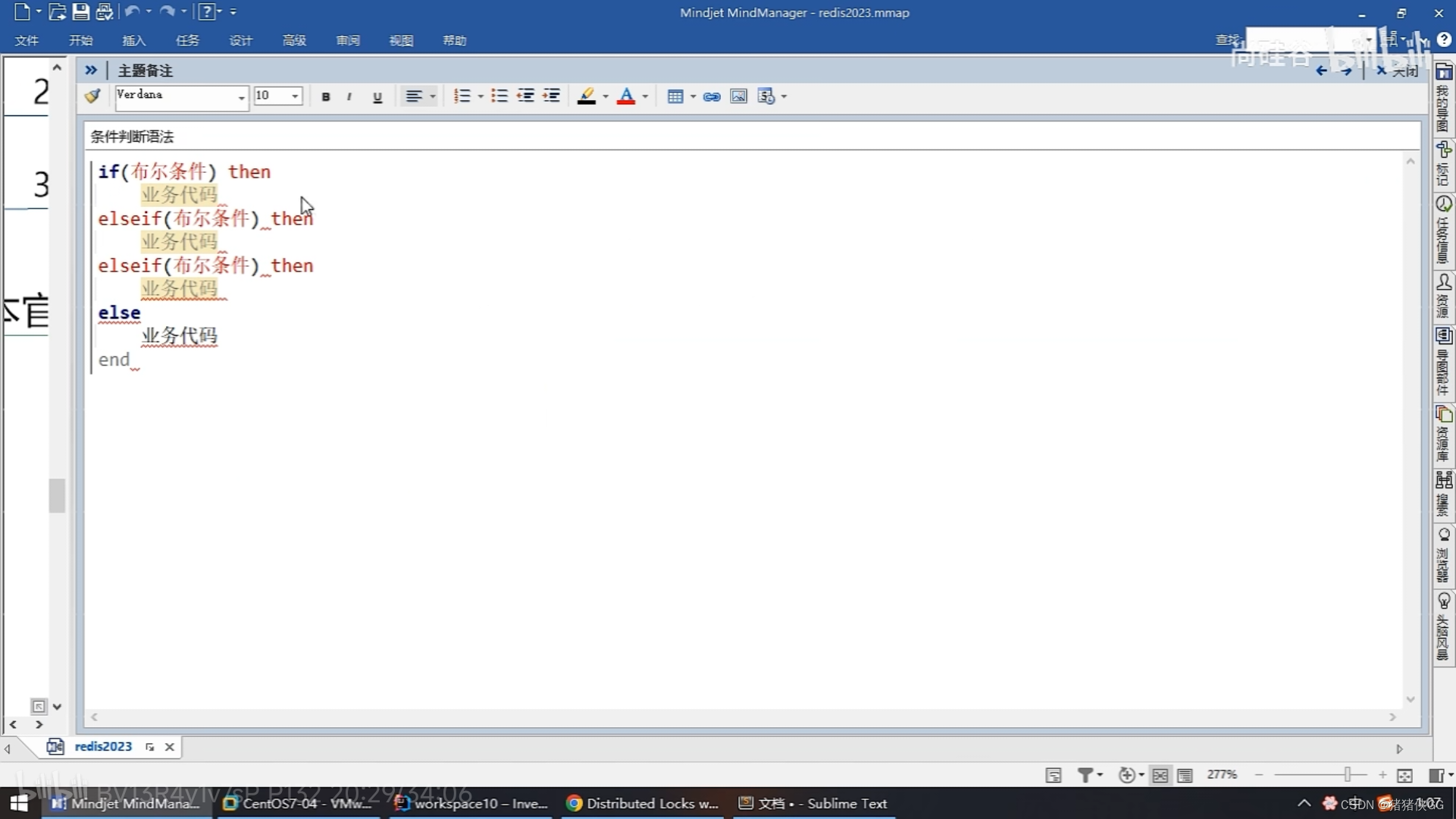This screenshot has height=819, width=1456.
Task: Toggle bold formatting
Action: (x=326, y=96)
